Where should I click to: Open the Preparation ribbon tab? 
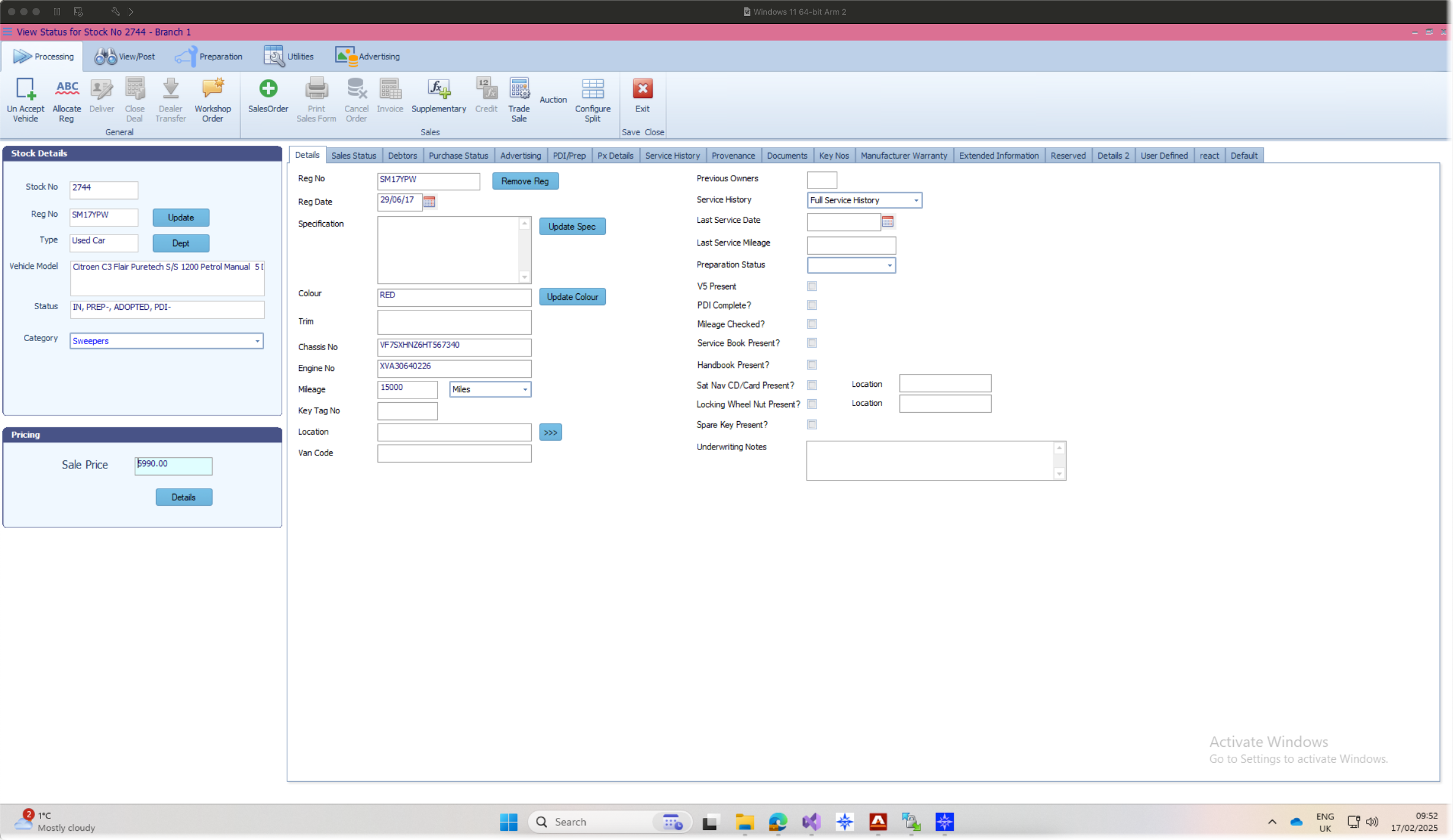click(209, 56)
